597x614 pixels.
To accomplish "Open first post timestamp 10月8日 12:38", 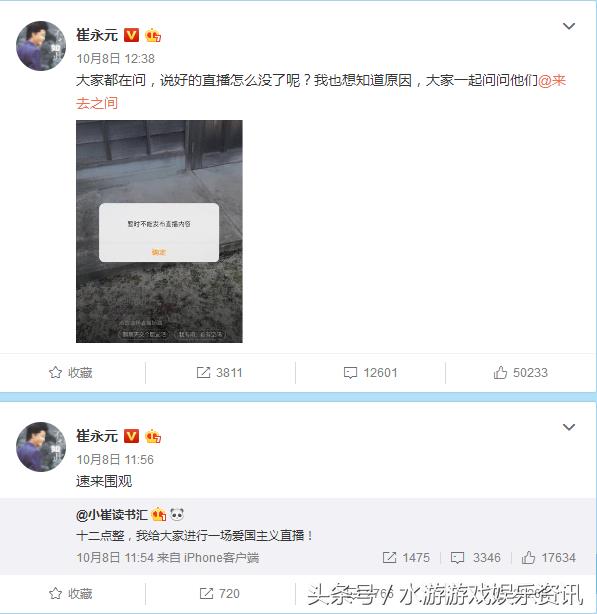I will 115,59.
